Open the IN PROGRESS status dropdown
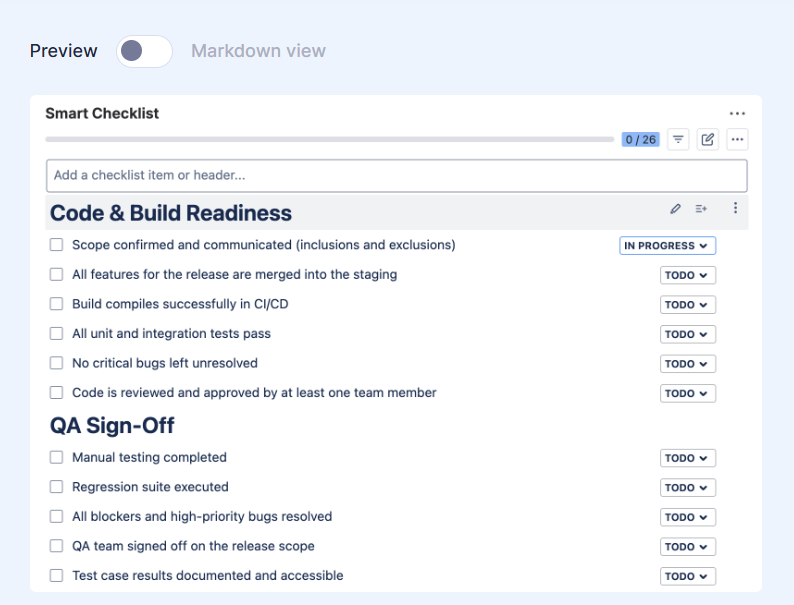The height and width of the screenshot is (605, 794). [667, 246]
